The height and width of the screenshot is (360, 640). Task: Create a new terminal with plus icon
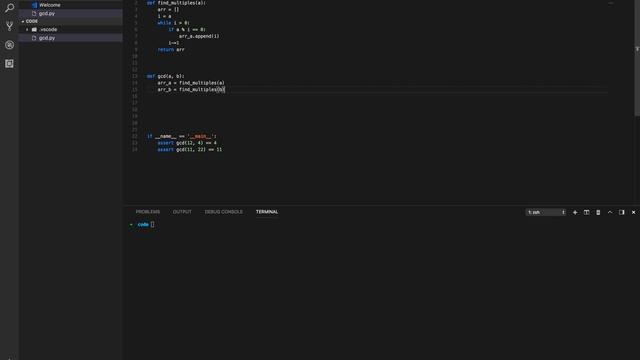click(575, 212)
